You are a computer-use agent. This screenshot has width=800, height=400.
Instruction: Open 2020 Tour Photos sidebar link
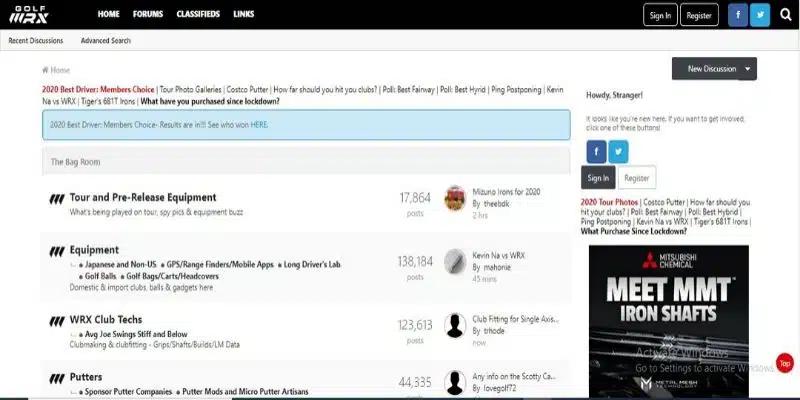pyautogui.click(x=609, y=202)
